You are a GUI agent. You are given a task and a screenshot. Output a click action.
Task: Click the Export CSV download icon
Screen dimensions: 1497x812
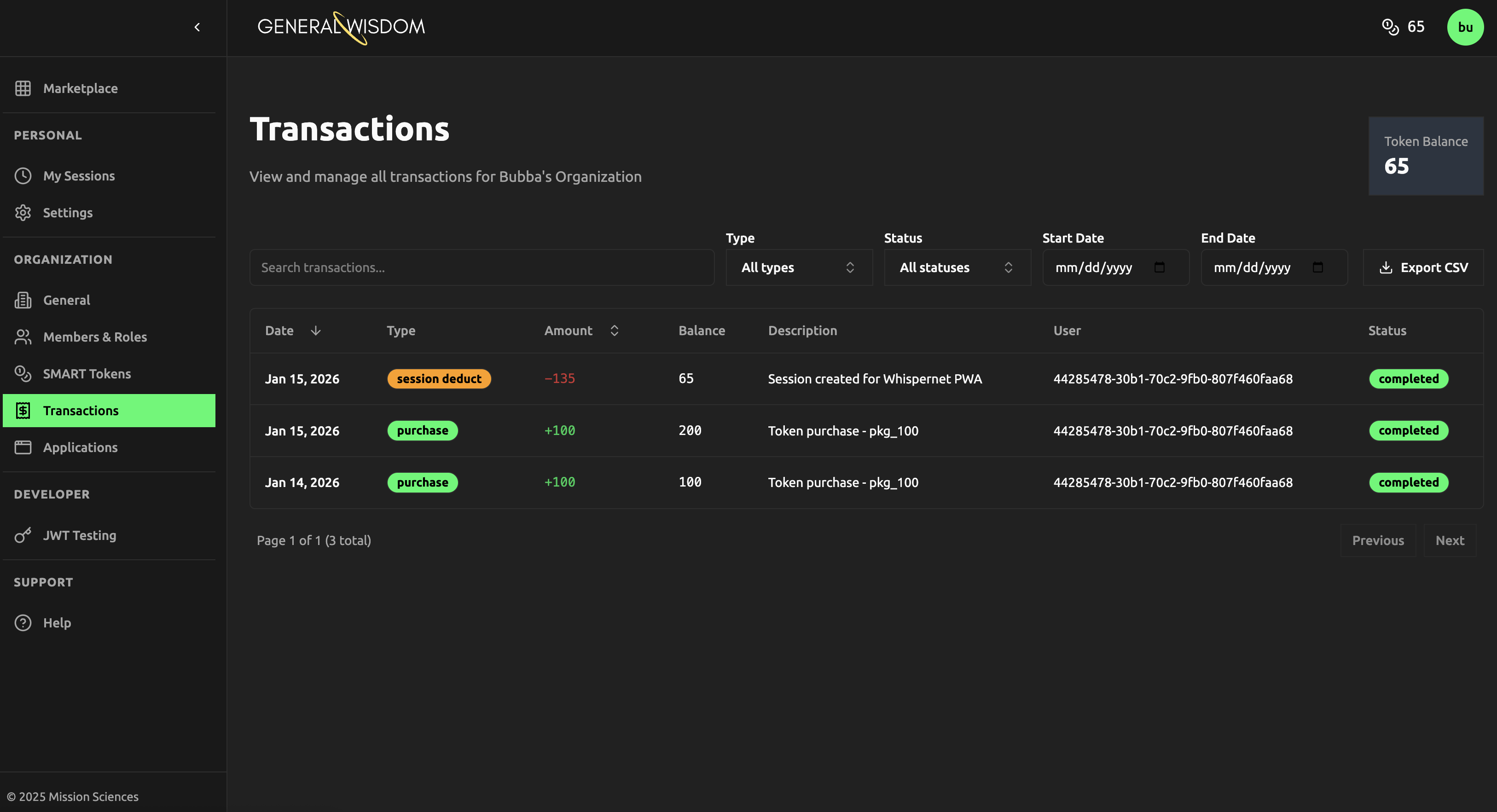click(1386, 267)
